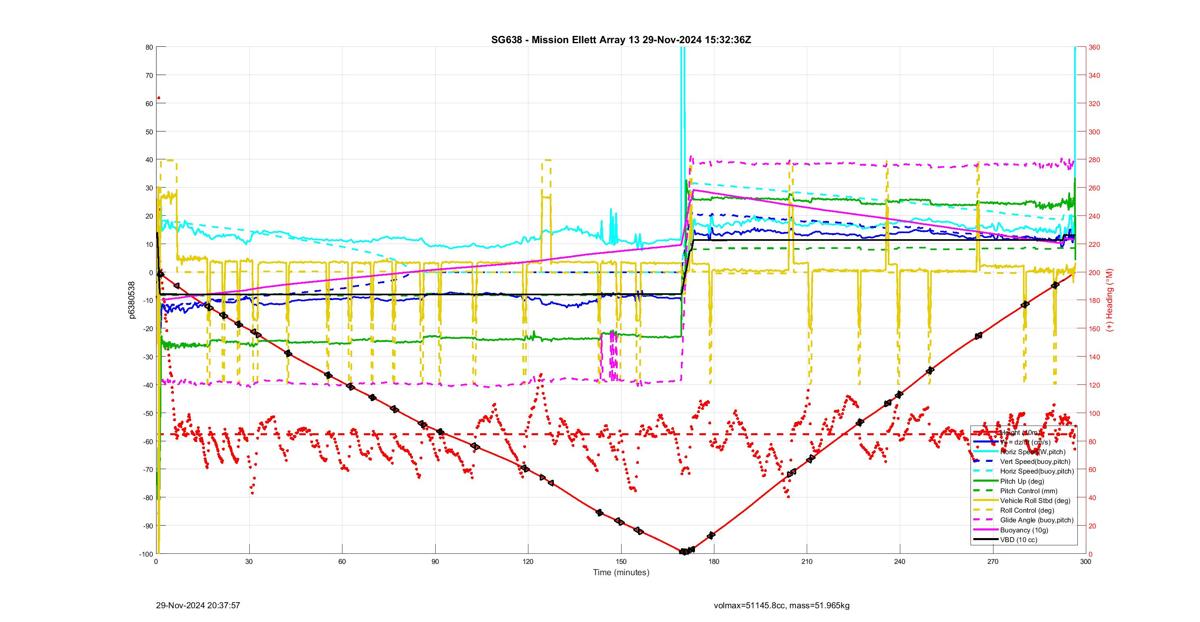The height and width of the screenshot is (622, 1200).
Task: Click the '29-Nov-2024 20:37:57' timestamp footer
Action: coord(198,605)
